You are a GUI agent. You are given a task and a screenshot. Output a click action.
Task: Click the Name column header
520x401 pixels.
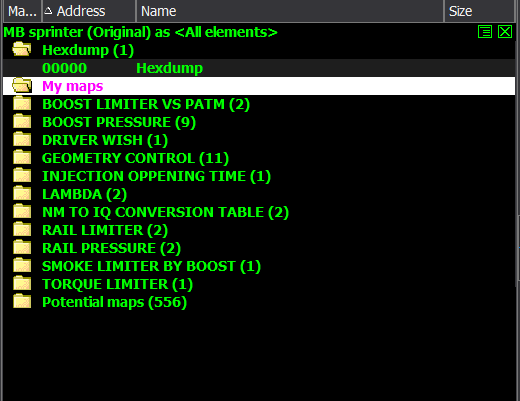click(x=290, y=11)
